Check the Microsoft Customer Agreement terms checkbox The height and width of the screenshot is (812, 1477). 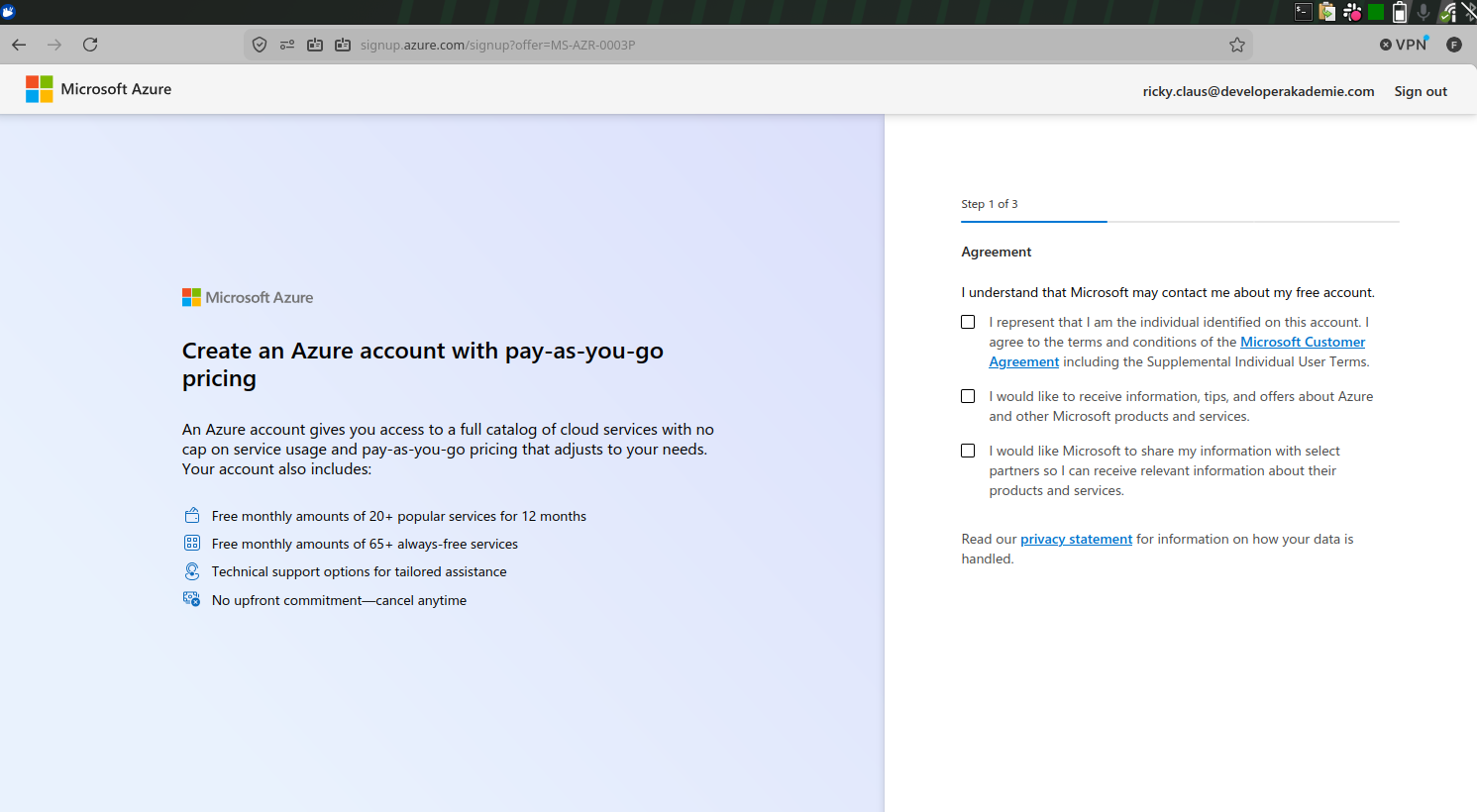point(968,322)
